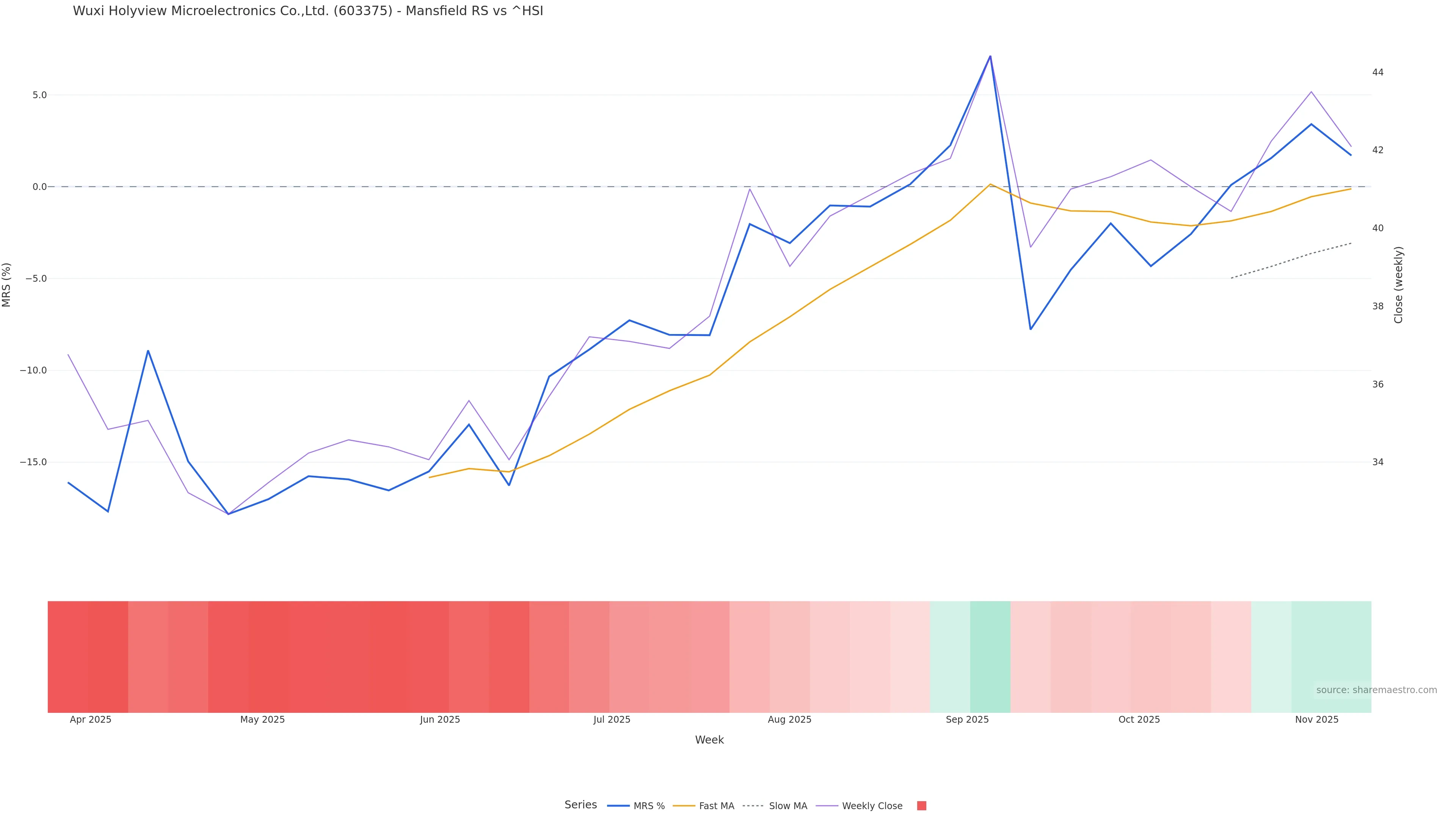The width and height of the screenshot is (1456, 819).
Task: Click the −15.0 MRS axis tick
Action: coord(33,462)
